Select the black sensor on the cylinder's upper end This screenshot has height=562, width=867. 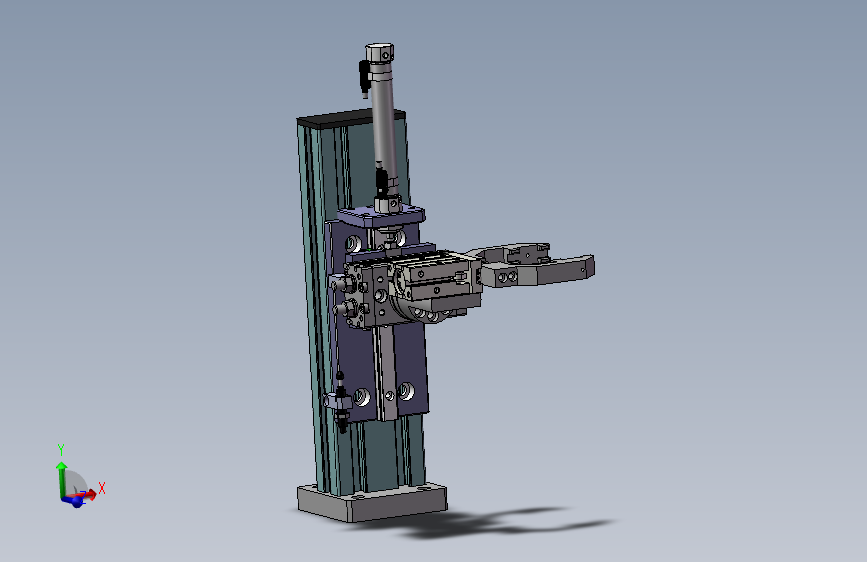[364, 76]
